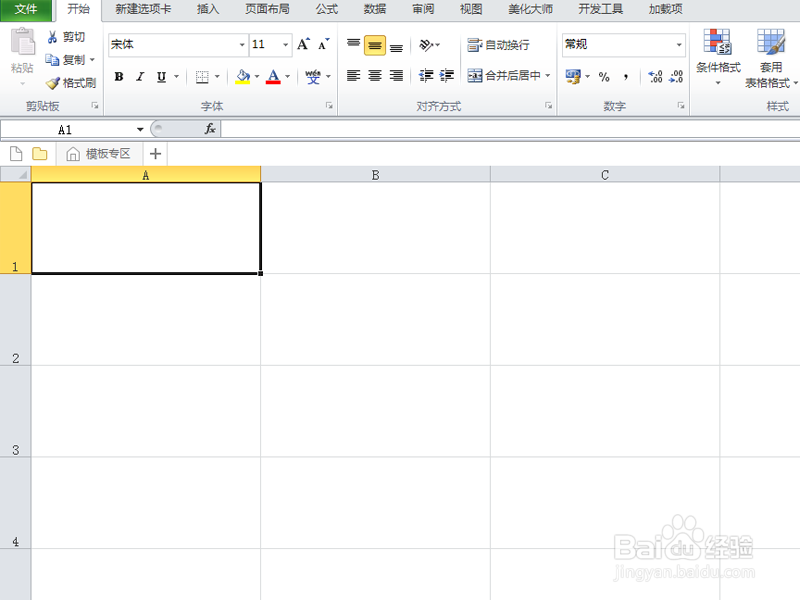800x600 pixels.
Task: Align text right
Action: click(x=396, y=76)
